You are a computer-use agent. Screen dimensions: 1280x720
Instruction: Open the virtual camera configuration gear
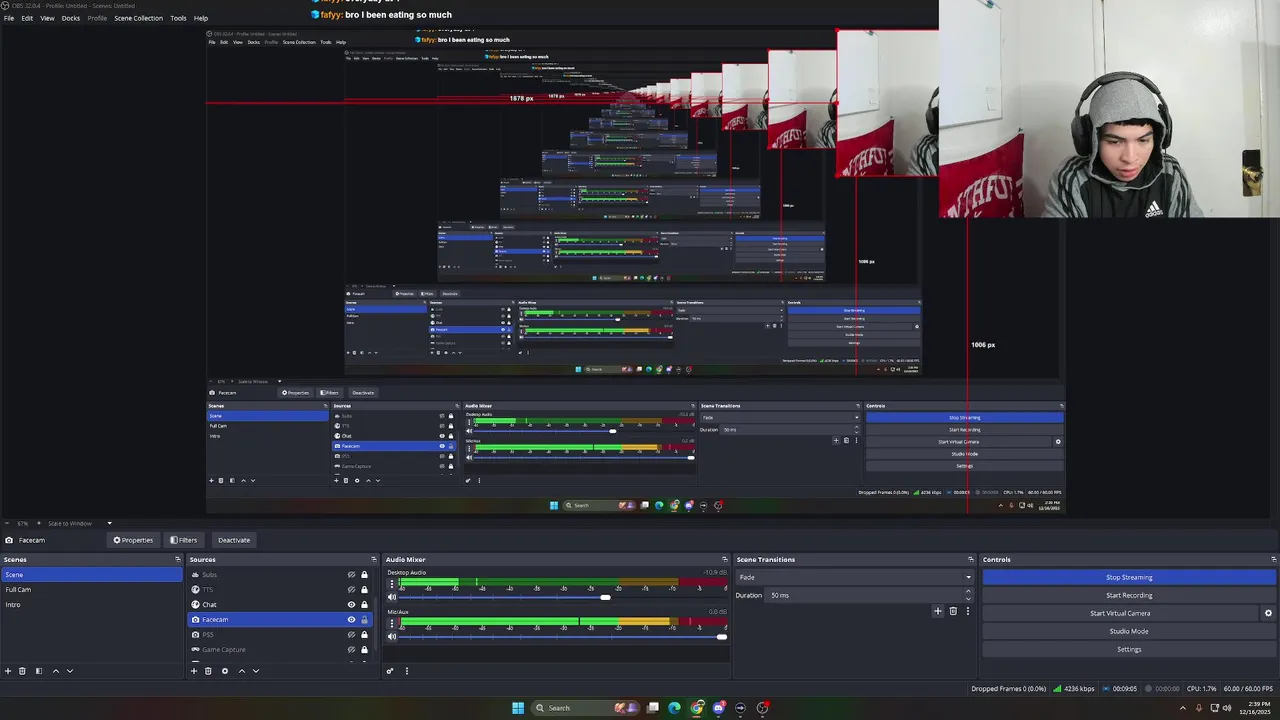point(1268,613)
